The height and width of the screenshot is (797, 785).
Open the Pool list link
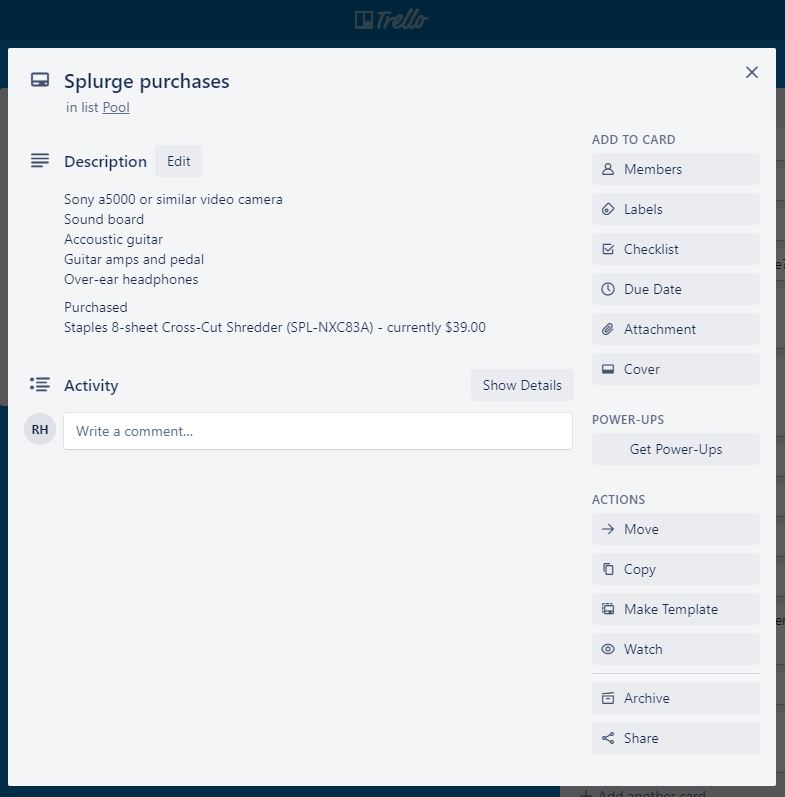coord(116,107)
